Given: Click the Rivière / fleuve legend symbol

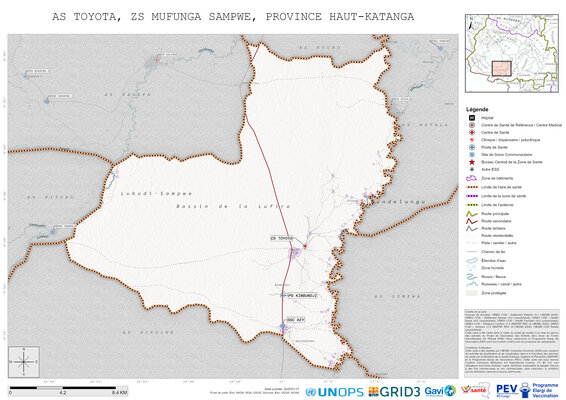Looking at the screenshot, I should coord(472,277).
